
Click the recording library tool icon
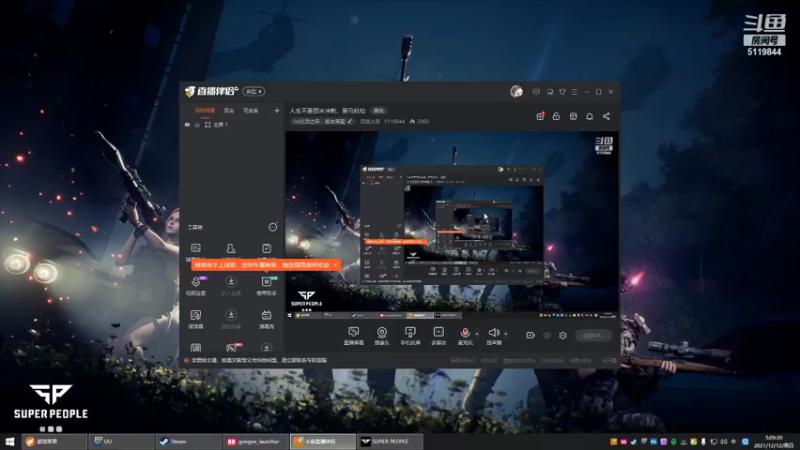(196, 315)
